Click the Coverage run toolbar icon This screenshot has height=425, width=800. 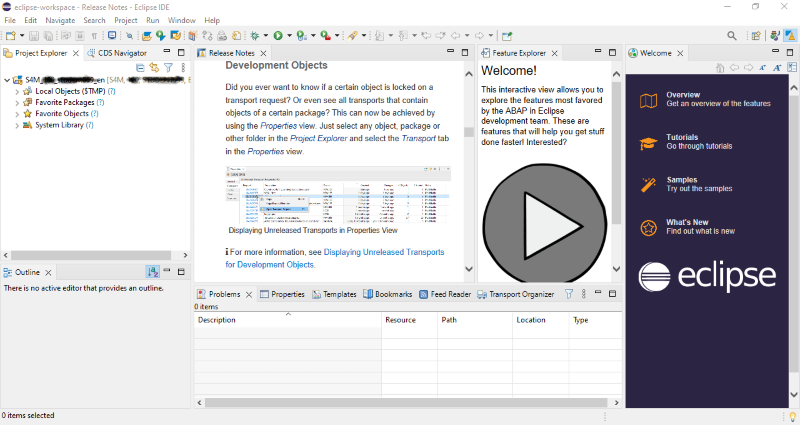(x=302, y=36)
